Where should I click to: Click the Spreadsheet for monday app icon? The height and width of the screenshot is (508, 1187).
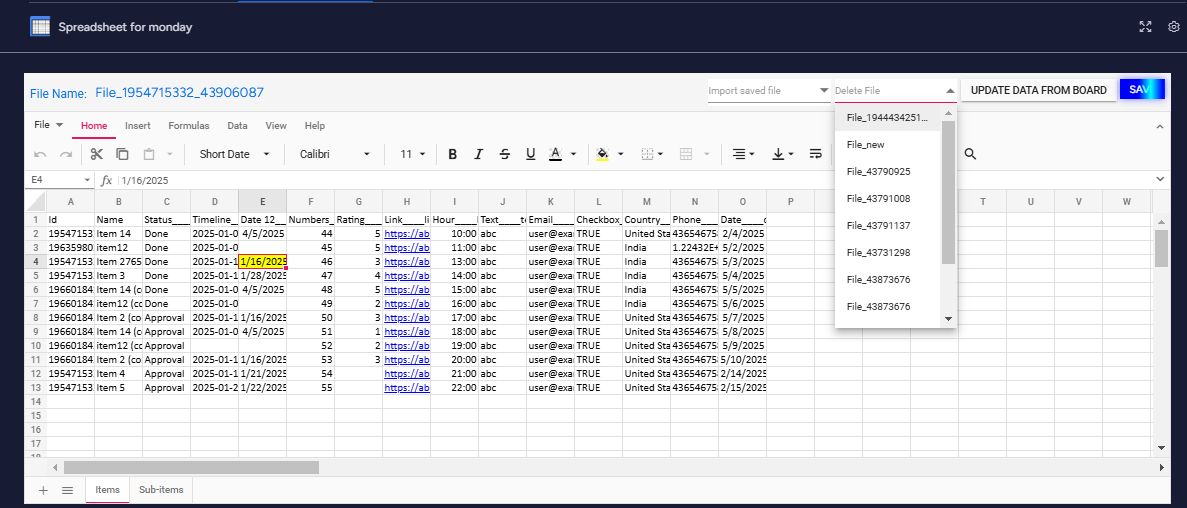coord(39,26)
